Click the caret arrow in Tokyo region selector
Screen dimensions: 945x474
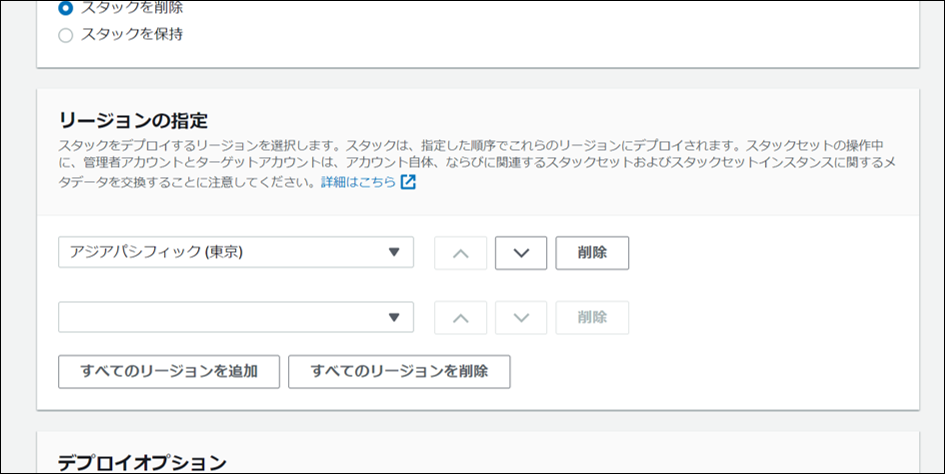(394, 253)
